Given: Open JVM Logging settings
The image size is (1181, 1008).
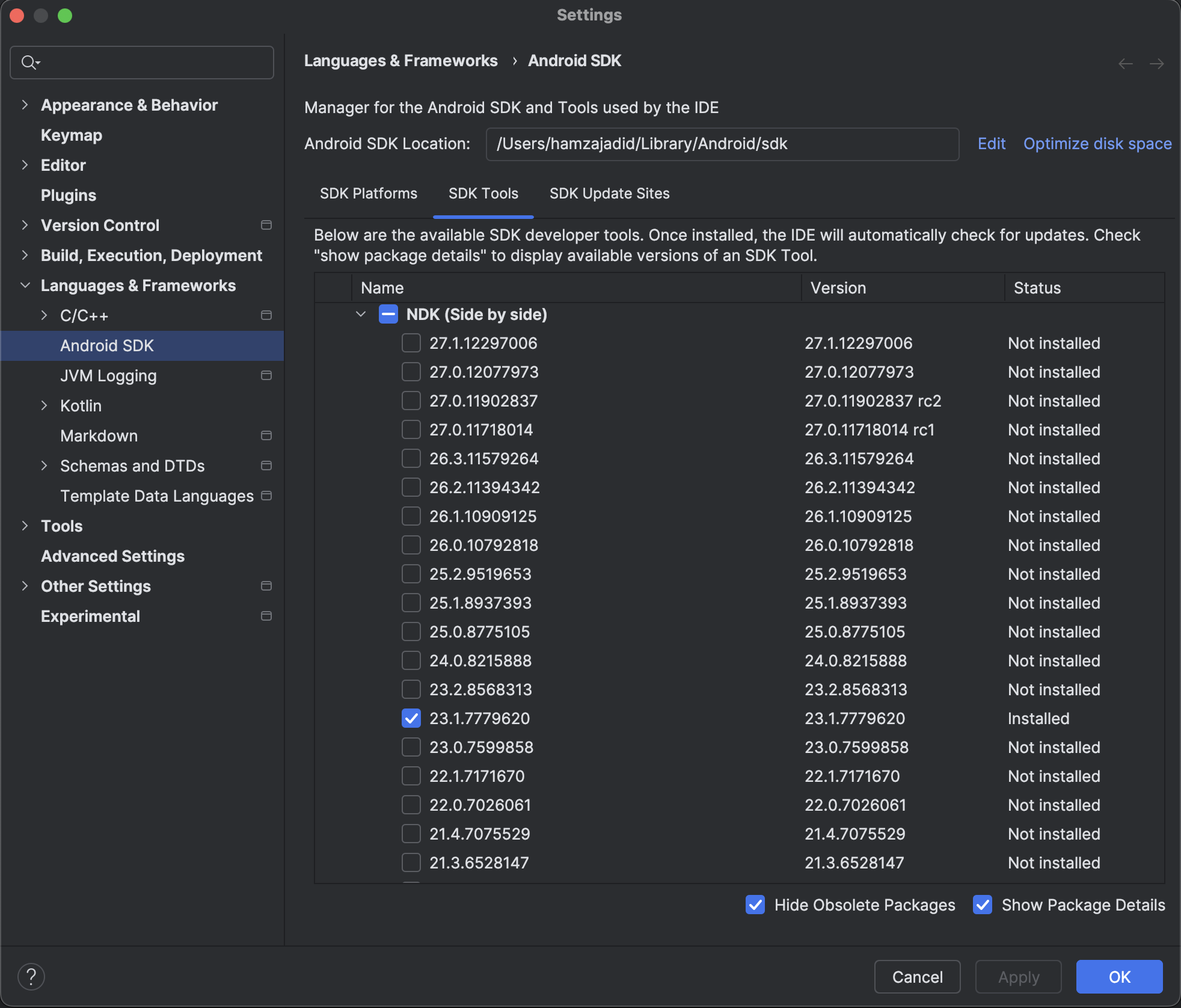Looking at the screenshot, I should (x=108, y=375).
